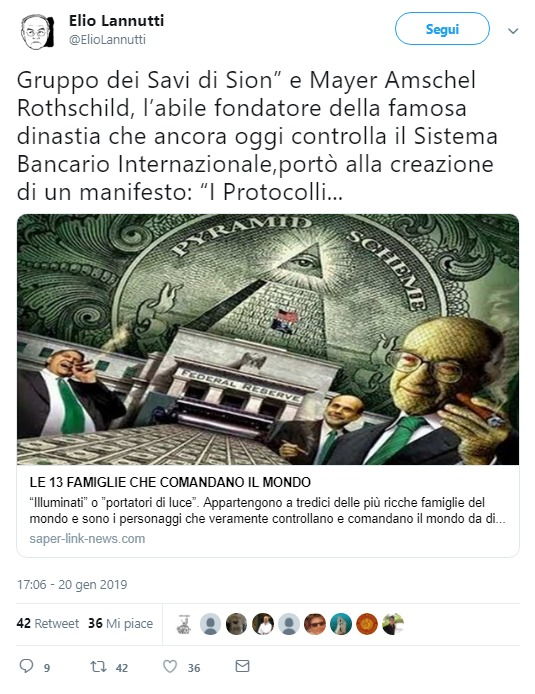Open the saper-link-news.com link
The image size is (535, 694).
pyautogui.click(x=87, y=539)
